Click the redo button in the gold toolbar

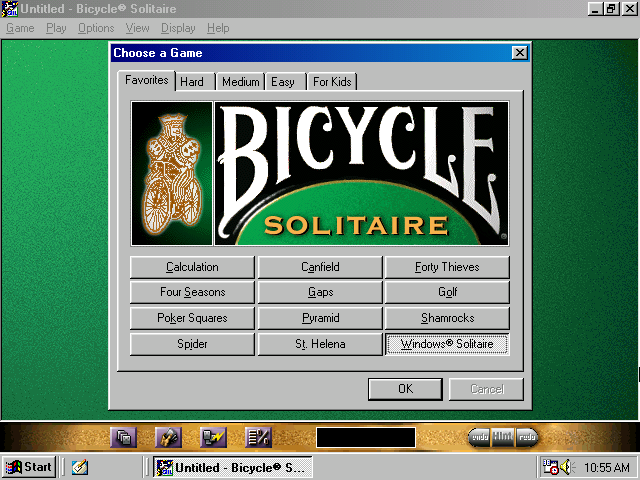[527, 437]
